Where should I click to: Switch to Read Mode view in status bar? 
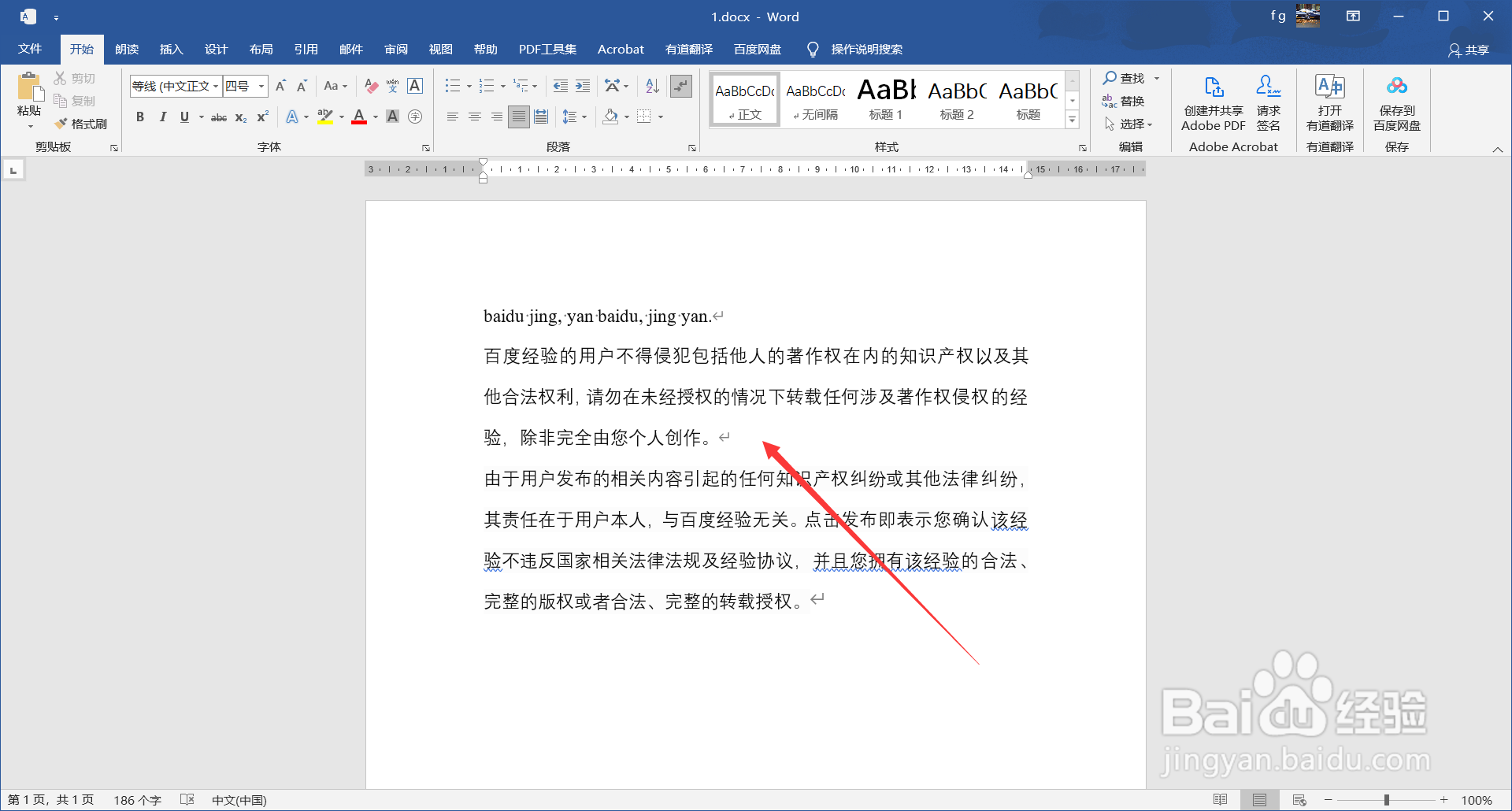pyautogui.click(x=1221, y=800)
